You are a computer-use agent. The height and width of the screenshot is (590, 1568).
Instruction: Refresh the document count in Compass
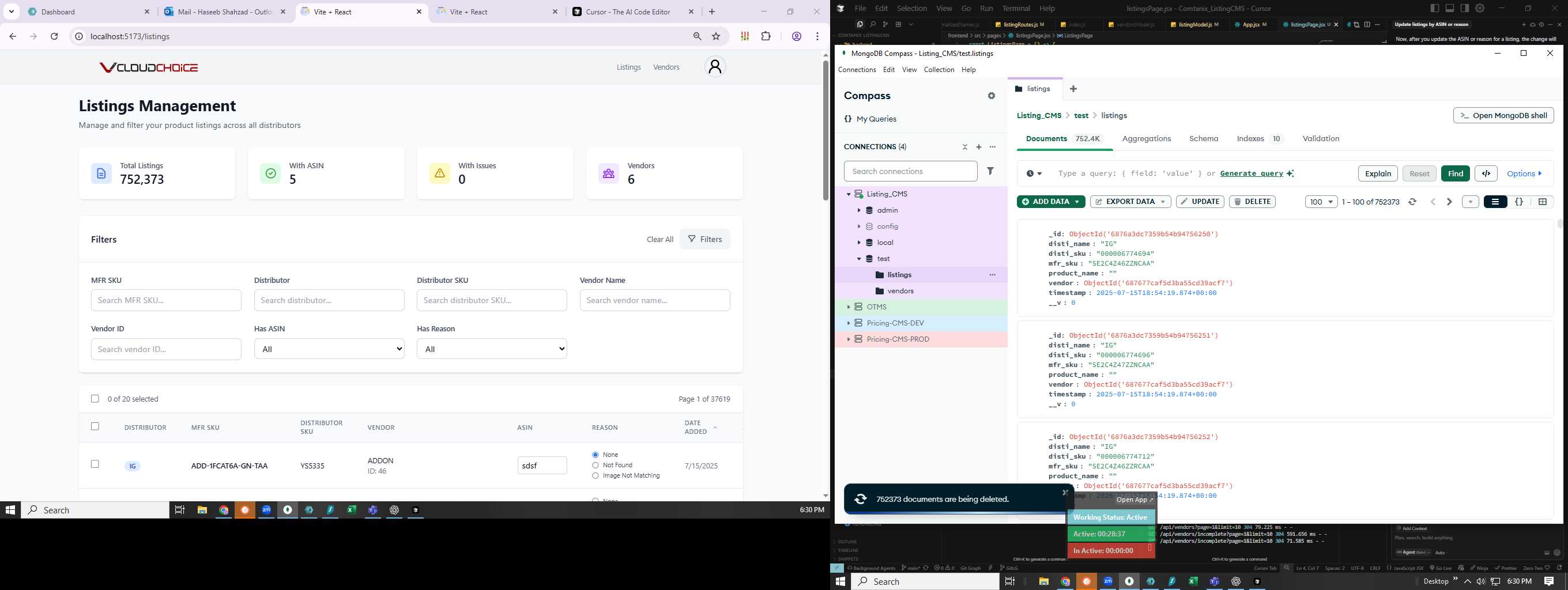point(1413,202)
